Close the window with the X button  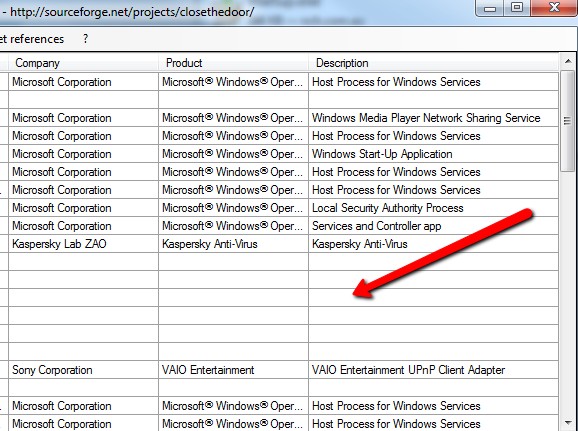click(x=554, y=7)
